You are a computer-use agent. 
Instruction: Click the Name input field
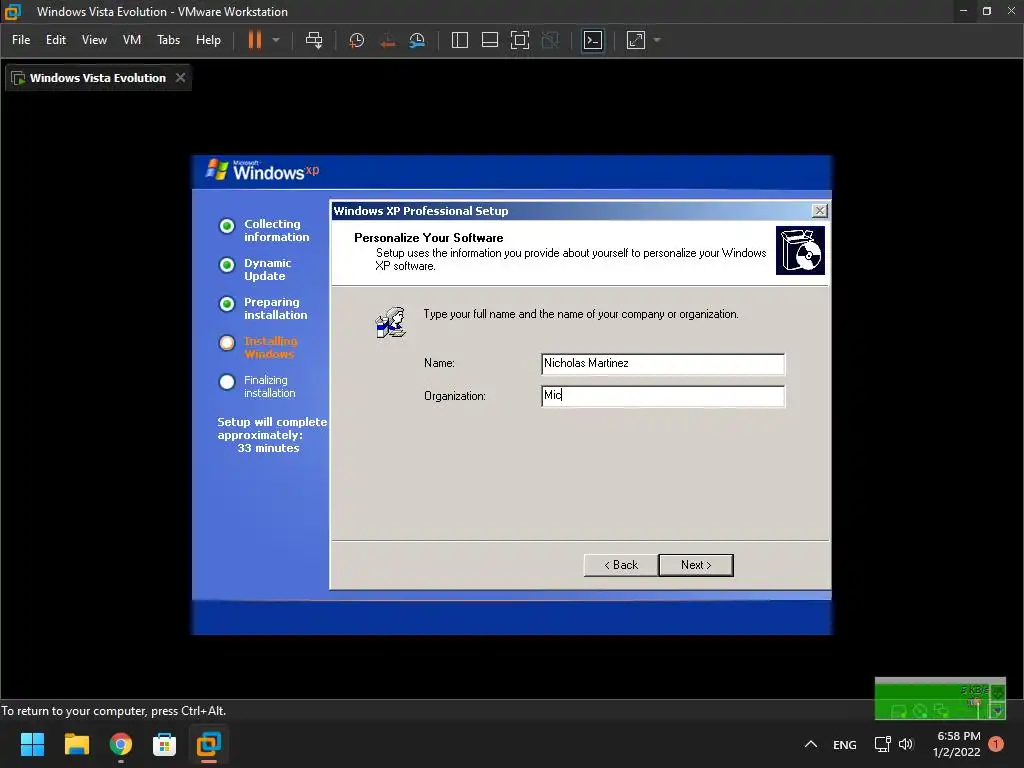tap(663, 364)
